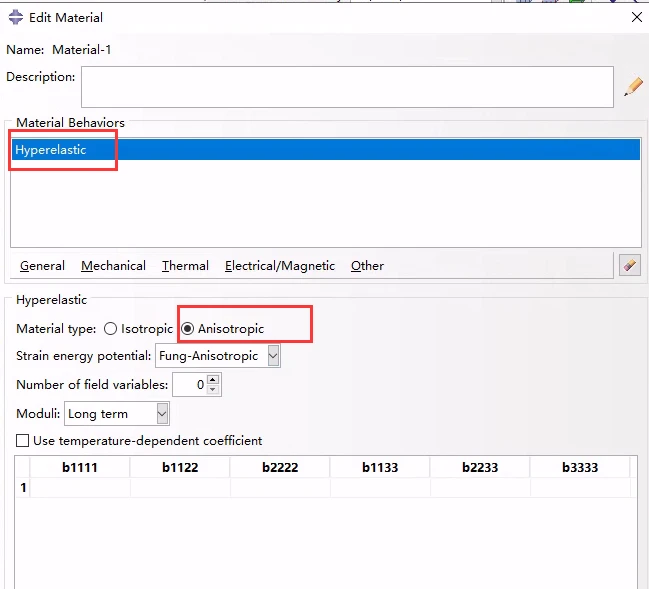This screenshot has width=649, height=589.
Task: Open the Moduli Long term dropdown
Action: pos(162,414)
